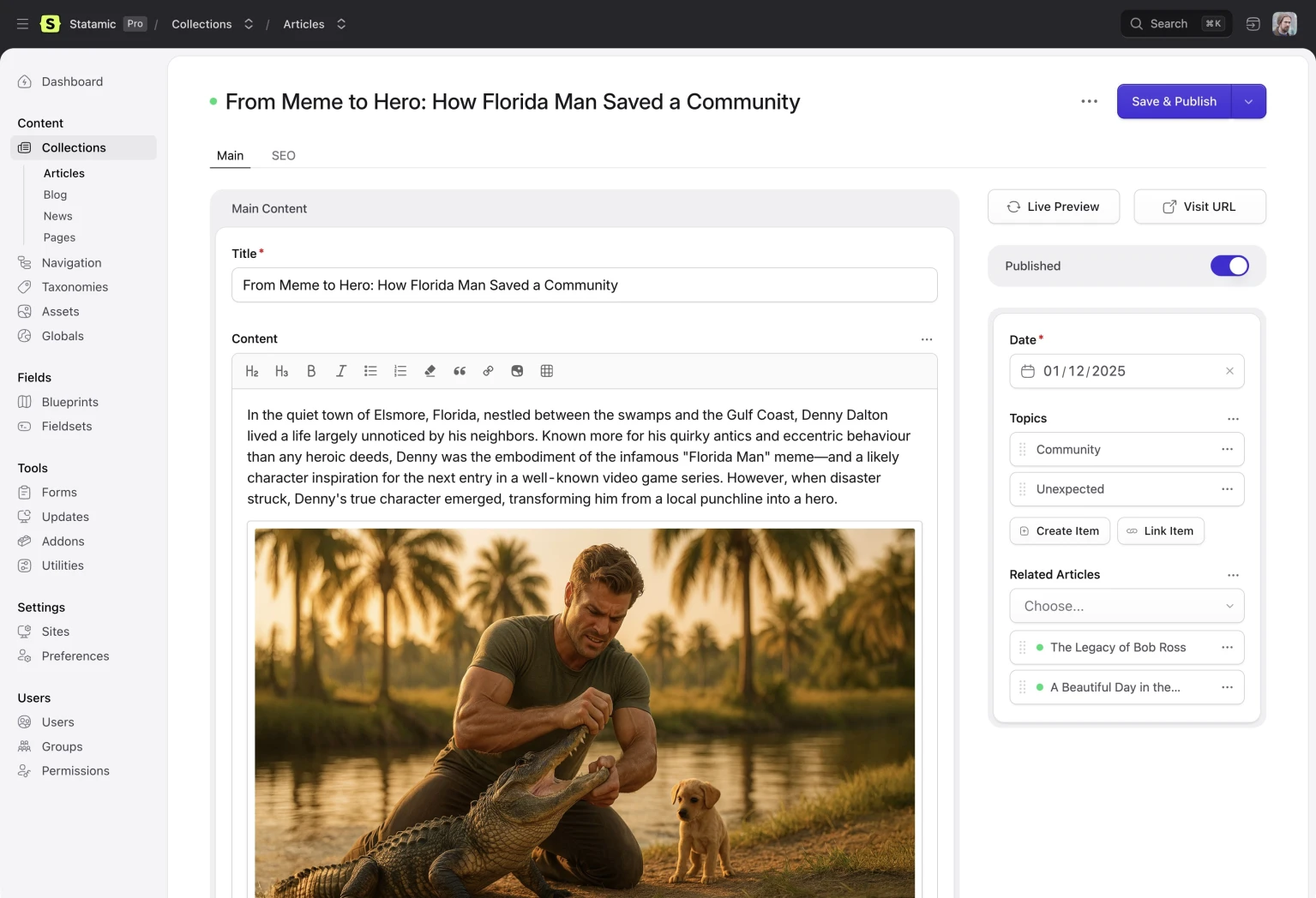1316x898 pixels.
Task: Open the Save & Publish dropdown arrow
Action: tap(1248, 101)
